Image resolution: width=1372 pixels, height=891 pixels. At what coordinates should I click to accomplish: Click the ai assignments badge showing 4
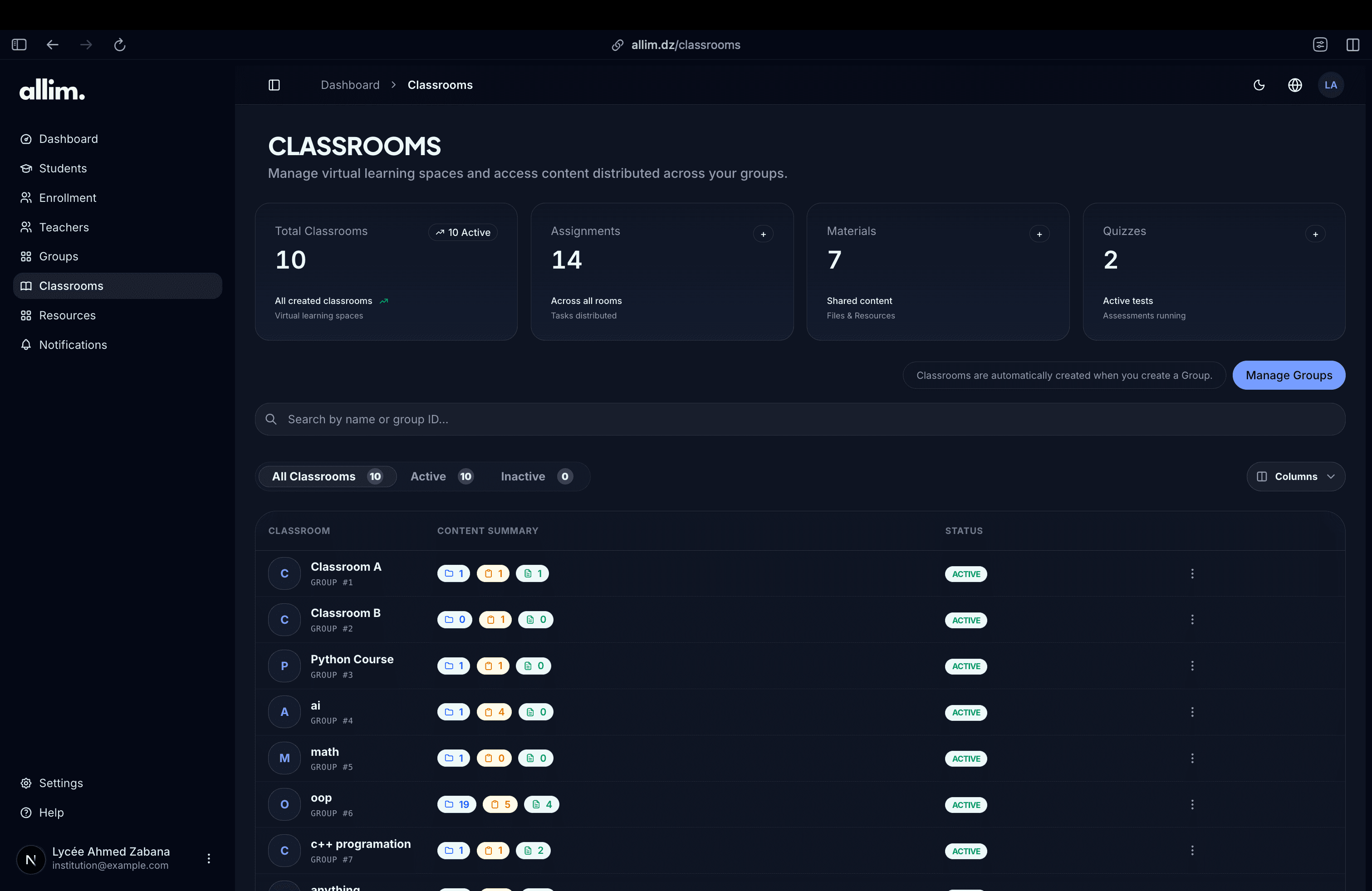click(x=494, y=712)
